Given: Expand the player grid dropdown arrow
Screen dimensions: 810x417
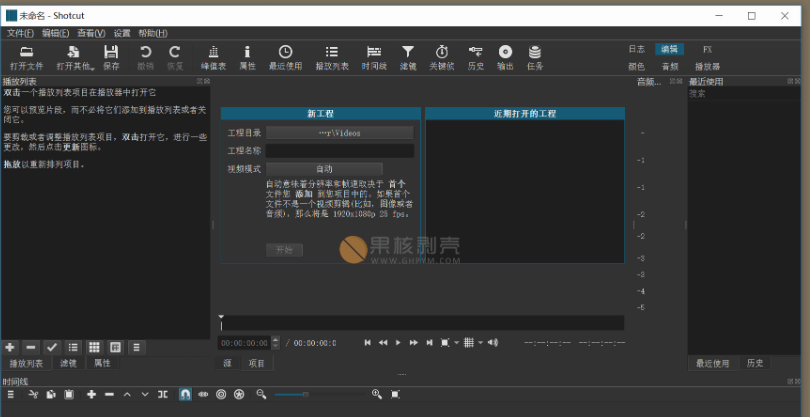Looking at the screenshot, I should [x=480, y=343].
